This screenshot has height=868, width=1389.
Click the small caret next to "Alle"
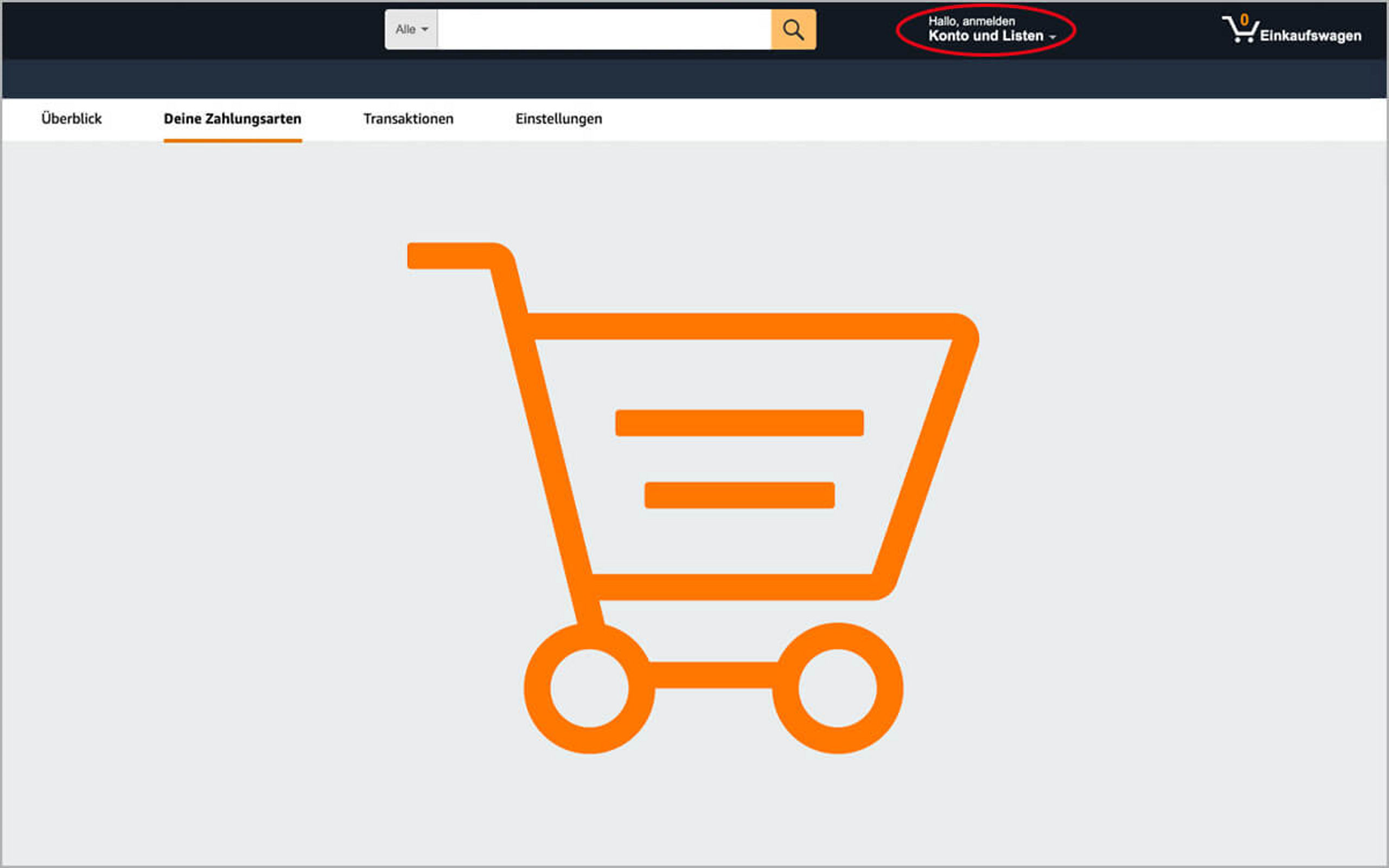click(425, 29)
